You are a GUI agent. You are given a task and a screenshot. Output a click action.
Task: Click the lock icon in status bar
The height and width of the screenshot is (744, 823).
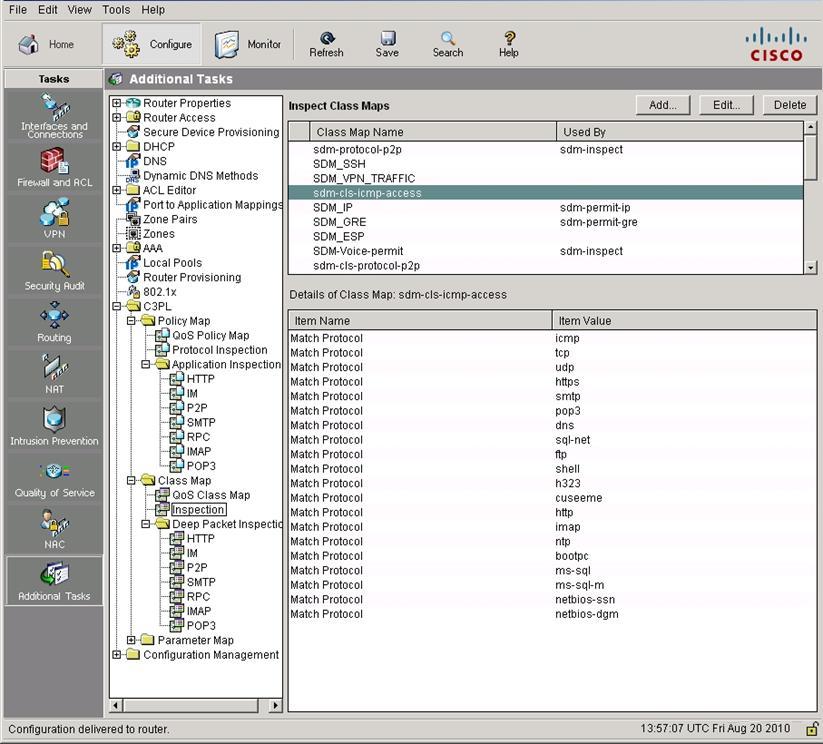(812, 729)
